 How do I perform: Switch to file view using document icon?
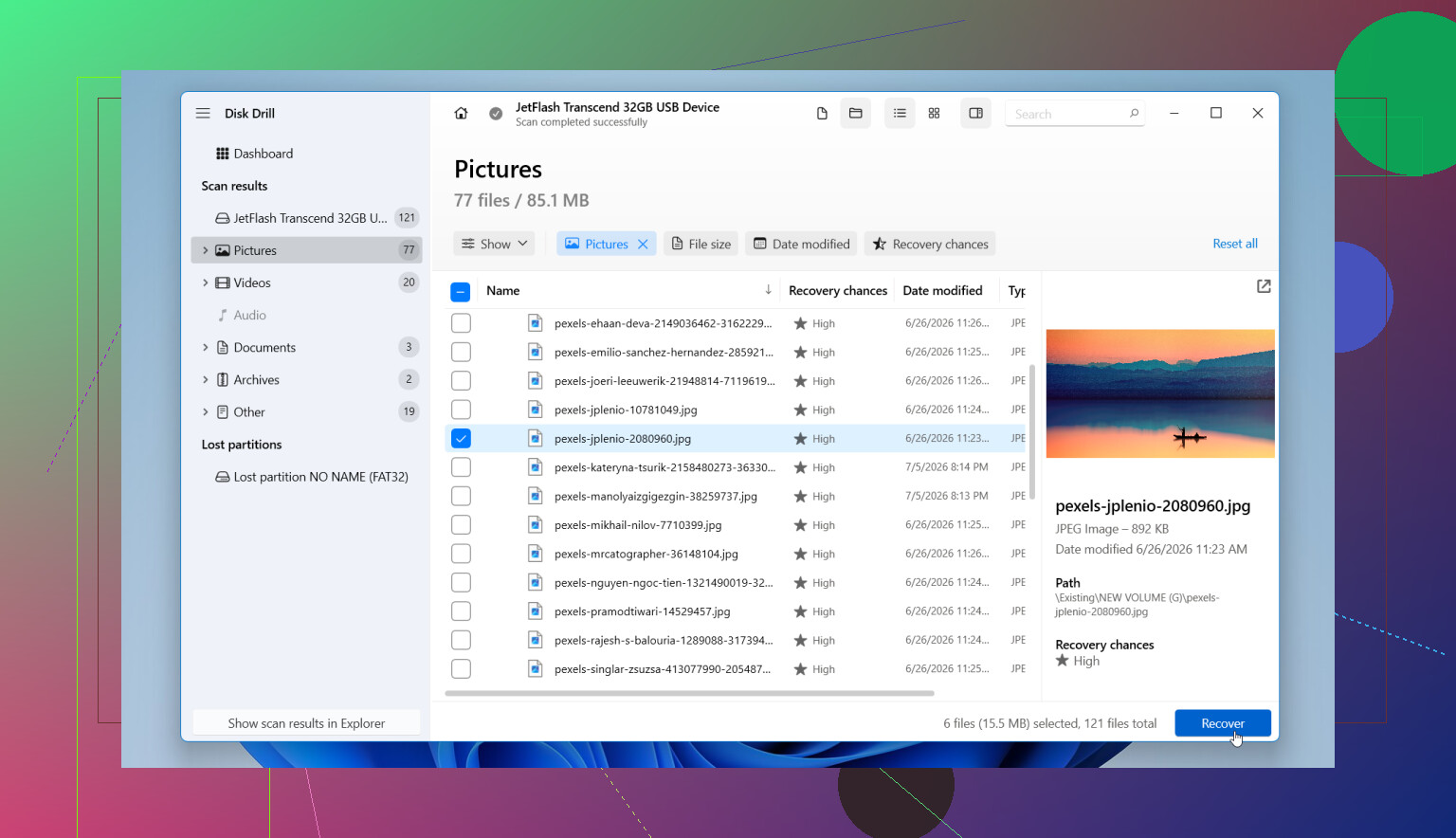(822, 113)
